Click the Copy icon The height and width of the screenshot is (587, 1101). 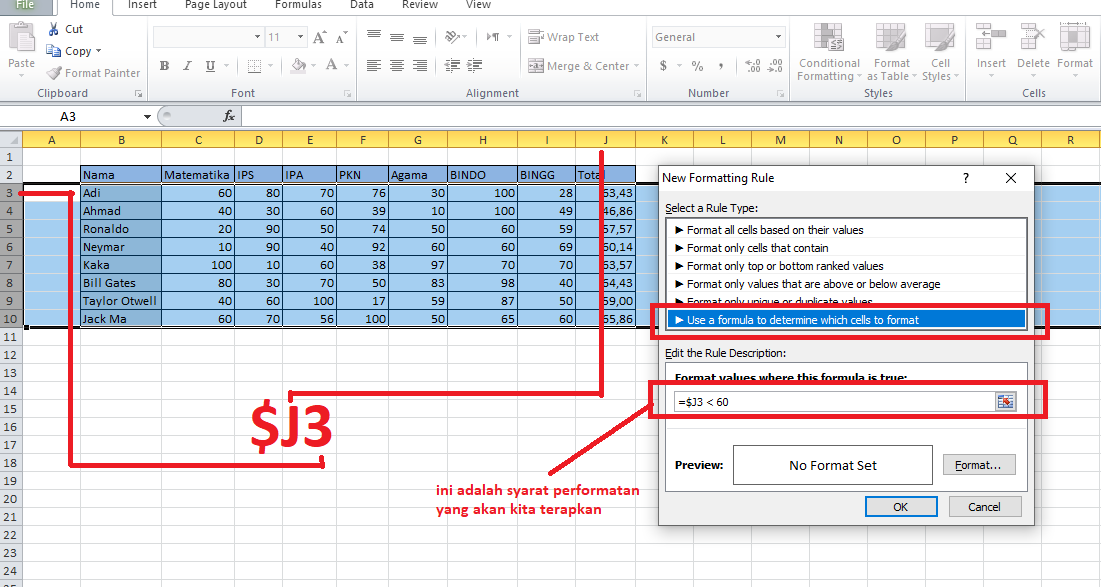[x=53, y=51]
